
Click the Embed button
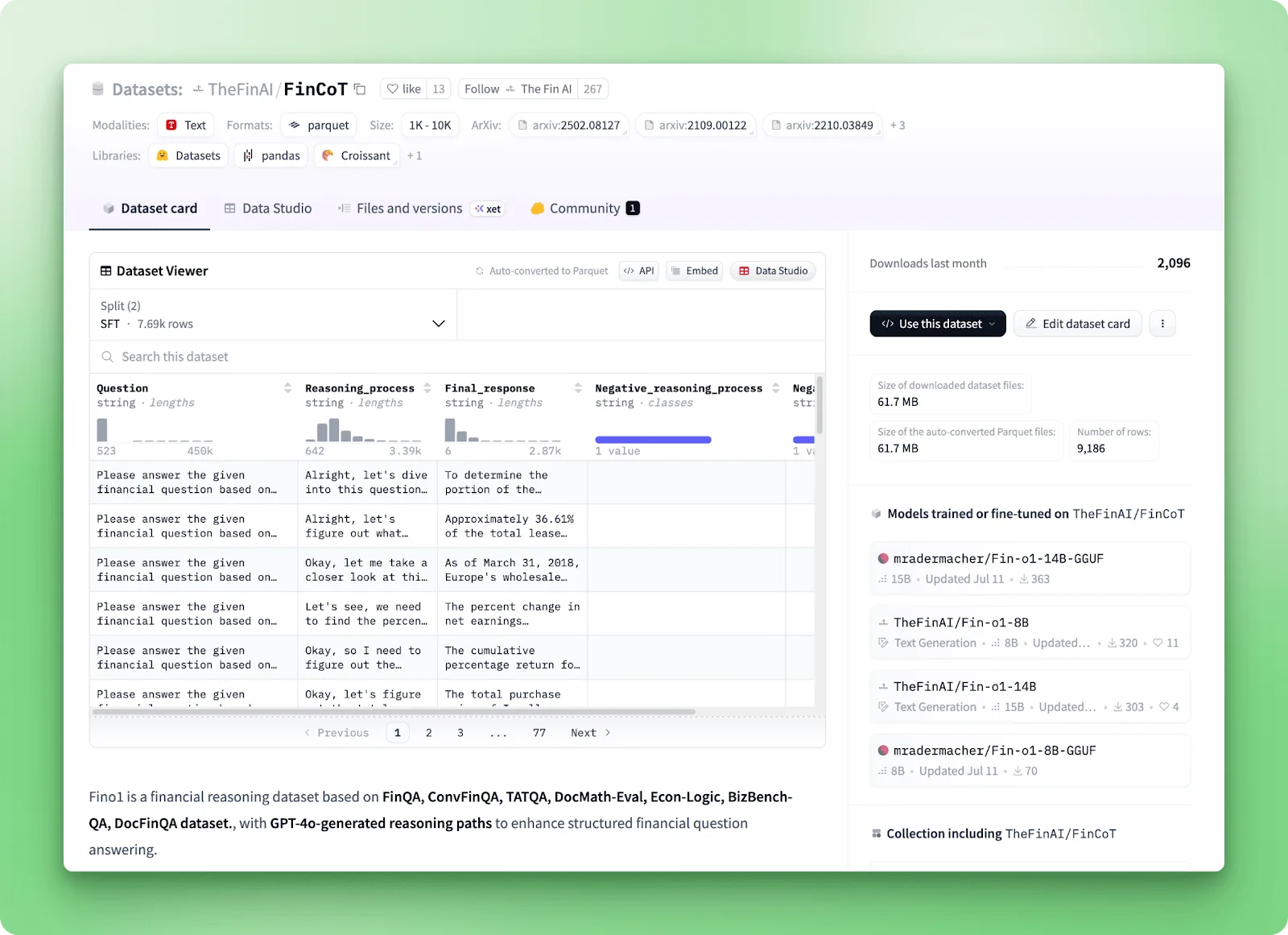[695, 271]
